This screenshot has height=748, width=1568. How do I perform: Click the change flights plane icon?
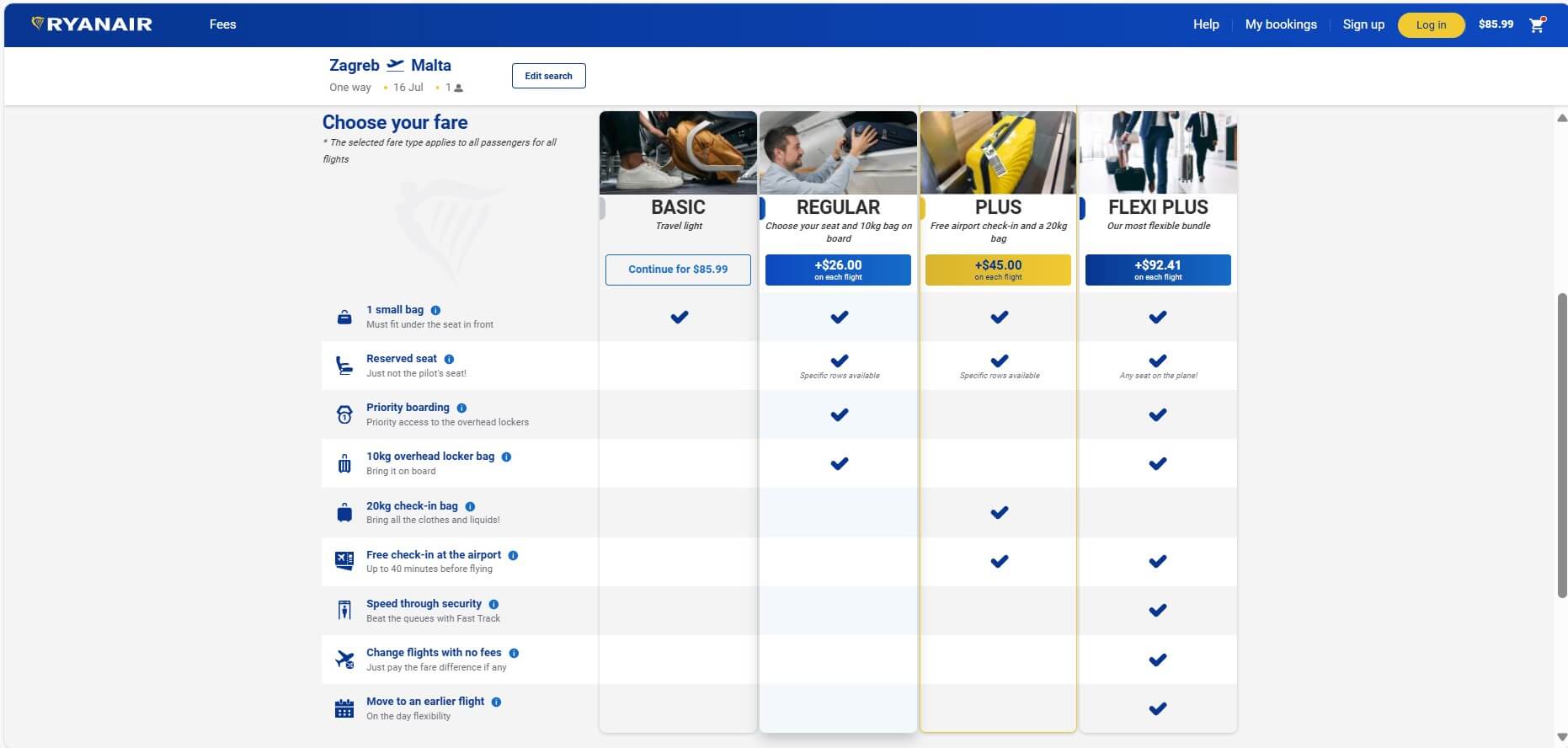point(344,659)
